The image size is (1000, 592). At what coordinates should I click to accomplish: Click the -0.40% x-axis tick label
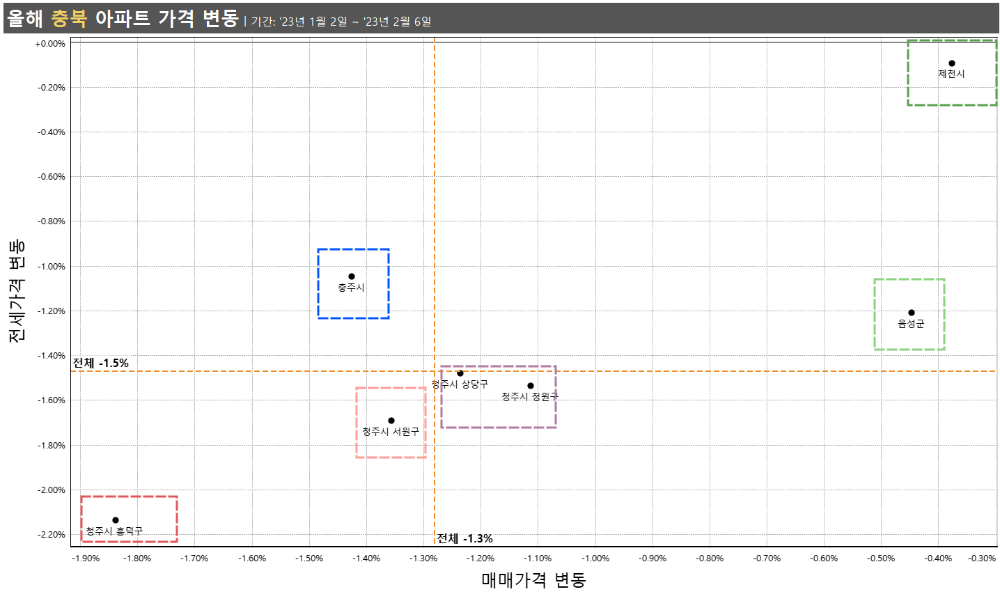tap(938, 558)
